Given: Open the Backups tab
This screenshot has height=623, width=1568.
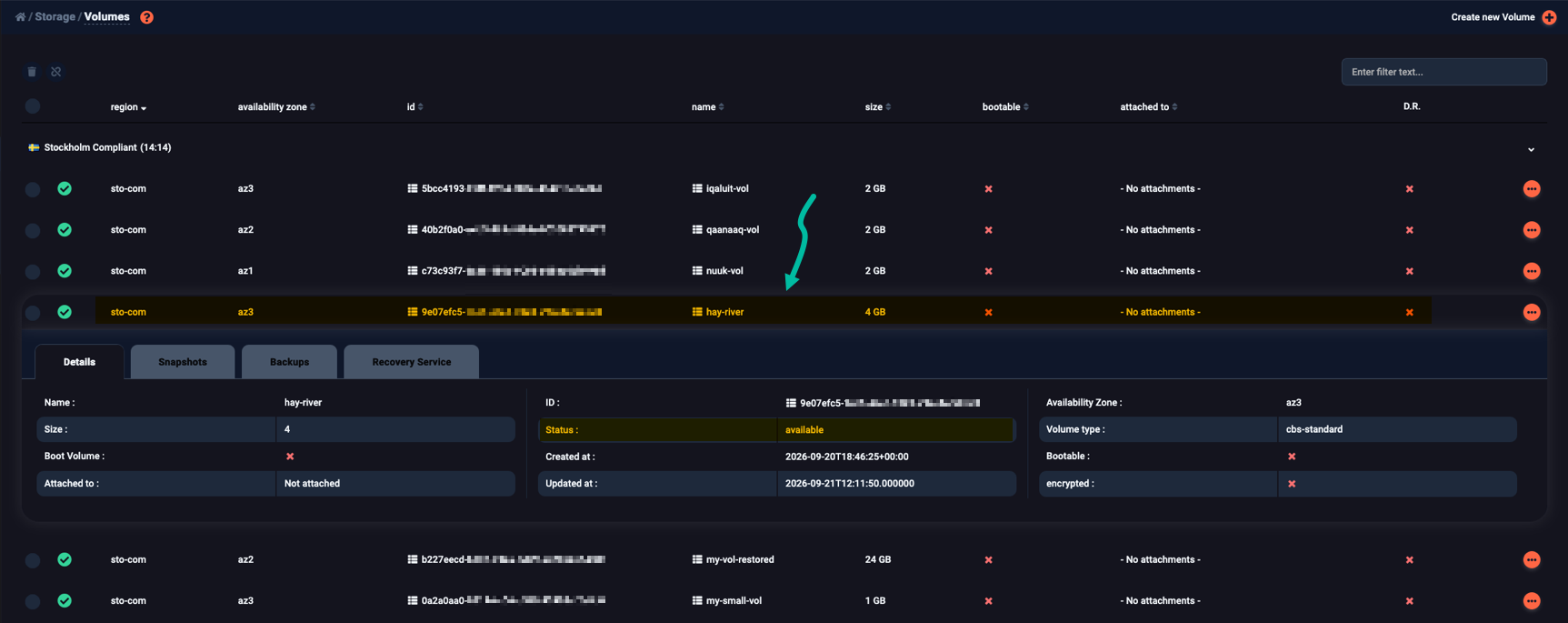Looking at the screenshot, I should (x=289, y=362).
